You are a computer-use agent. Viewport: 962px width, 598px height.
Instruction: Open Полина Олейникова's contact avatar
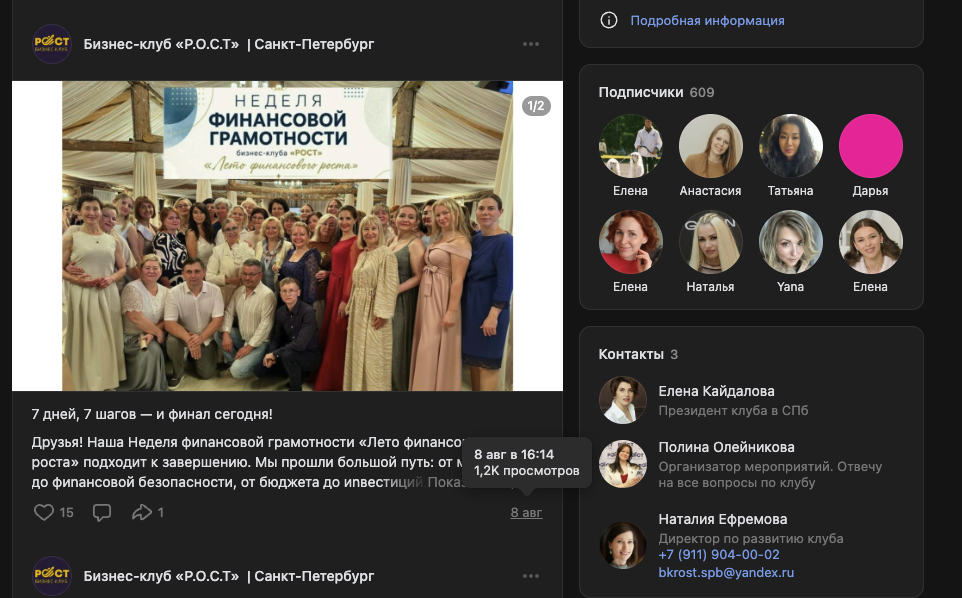click(623, 464)
